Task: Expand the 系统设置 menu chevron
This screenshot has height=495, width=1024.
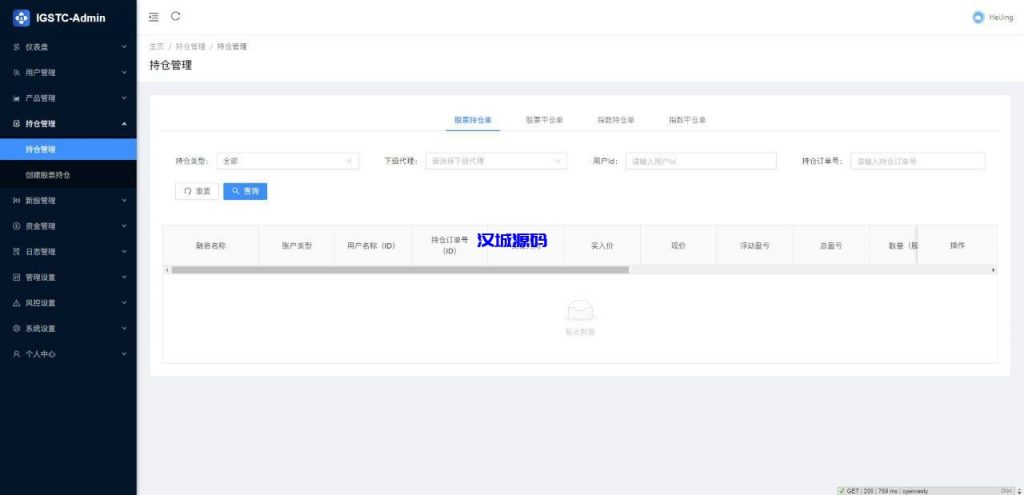Action: tap(124, 328)
